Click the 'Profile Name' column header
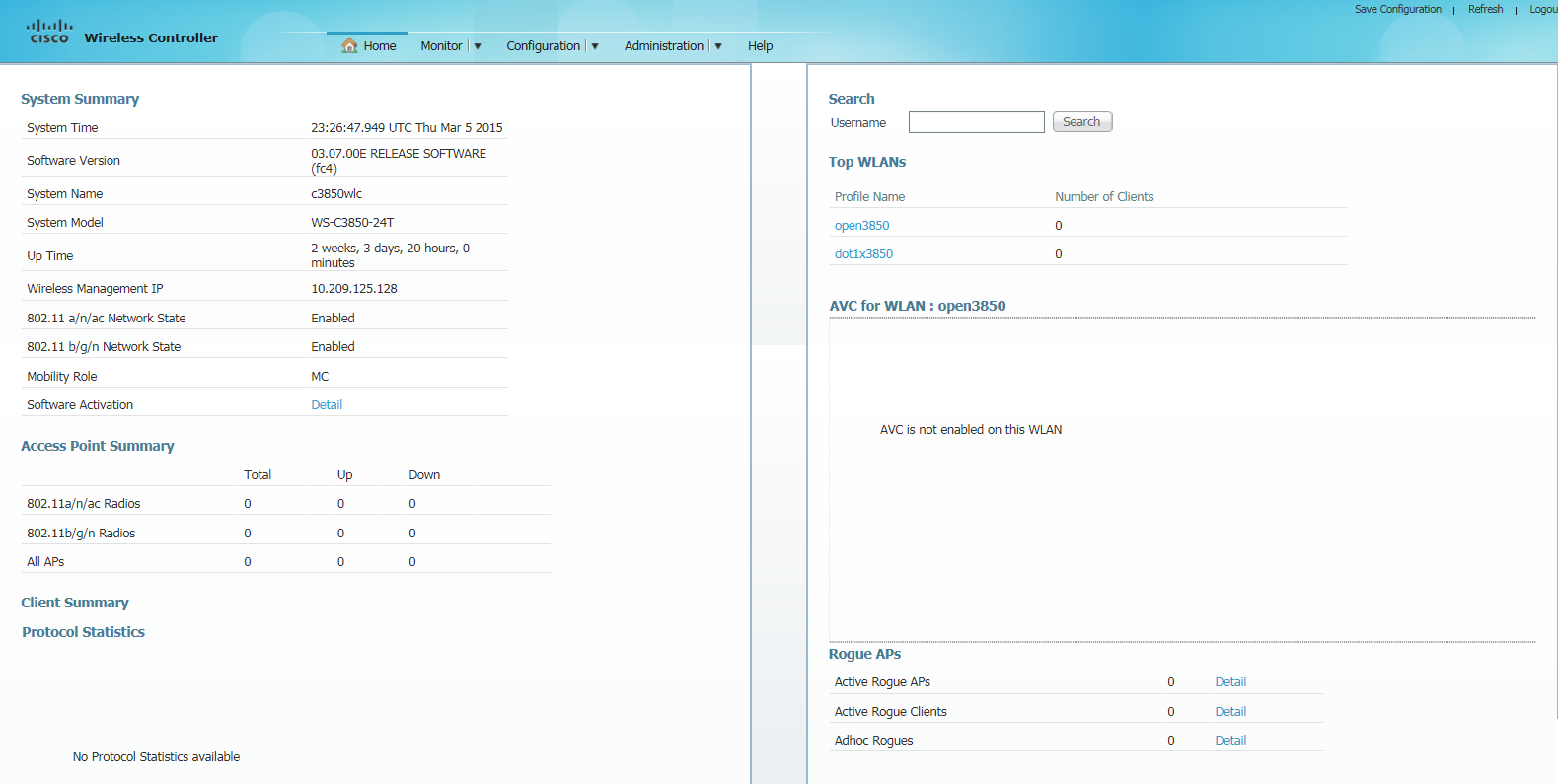 (x=869, y=197)
